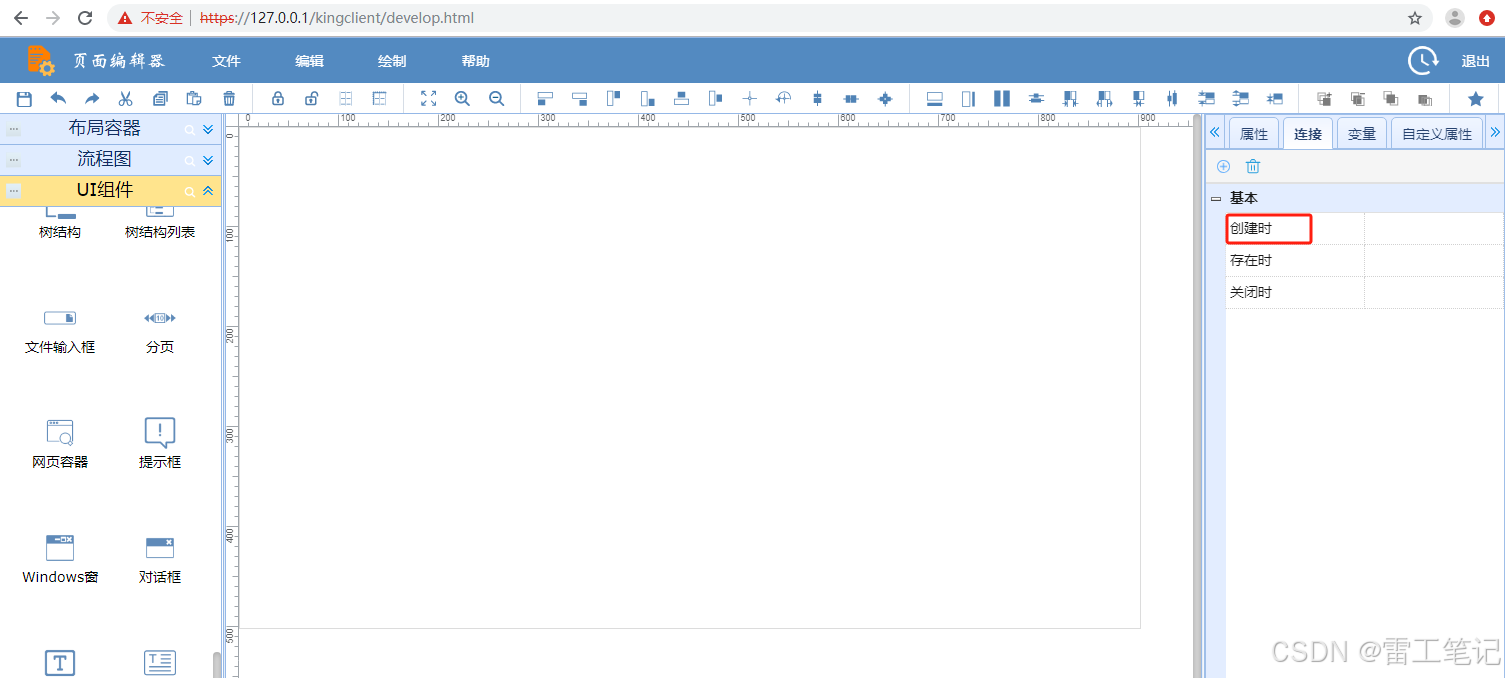Zoom out with the magnifier minus icon

coord(496,98)
